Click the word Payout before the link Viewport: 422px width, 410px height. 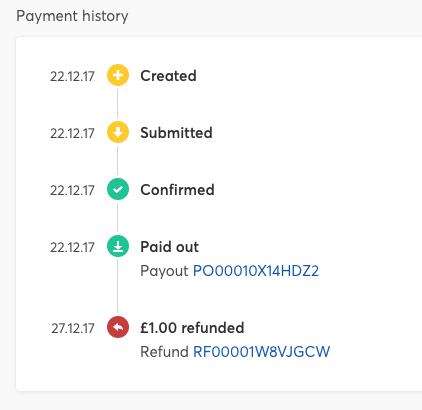(x=164, y=271)
